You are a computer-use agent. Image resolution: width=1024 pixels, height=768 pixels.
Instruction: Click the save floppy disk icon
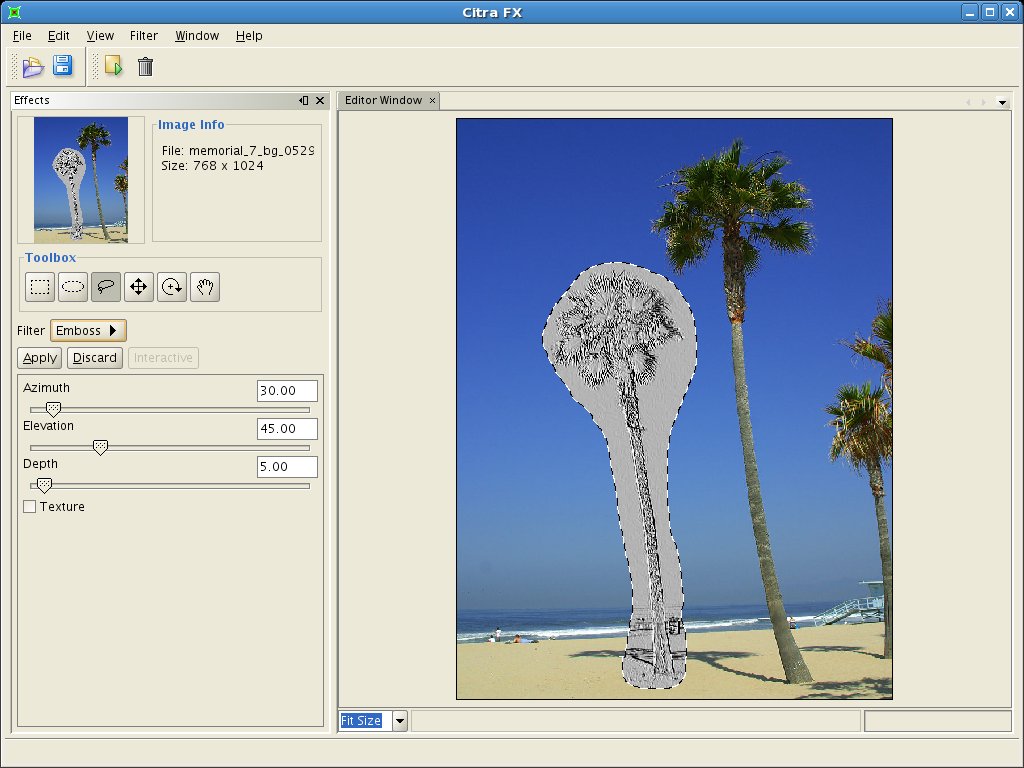coord(62,67)
